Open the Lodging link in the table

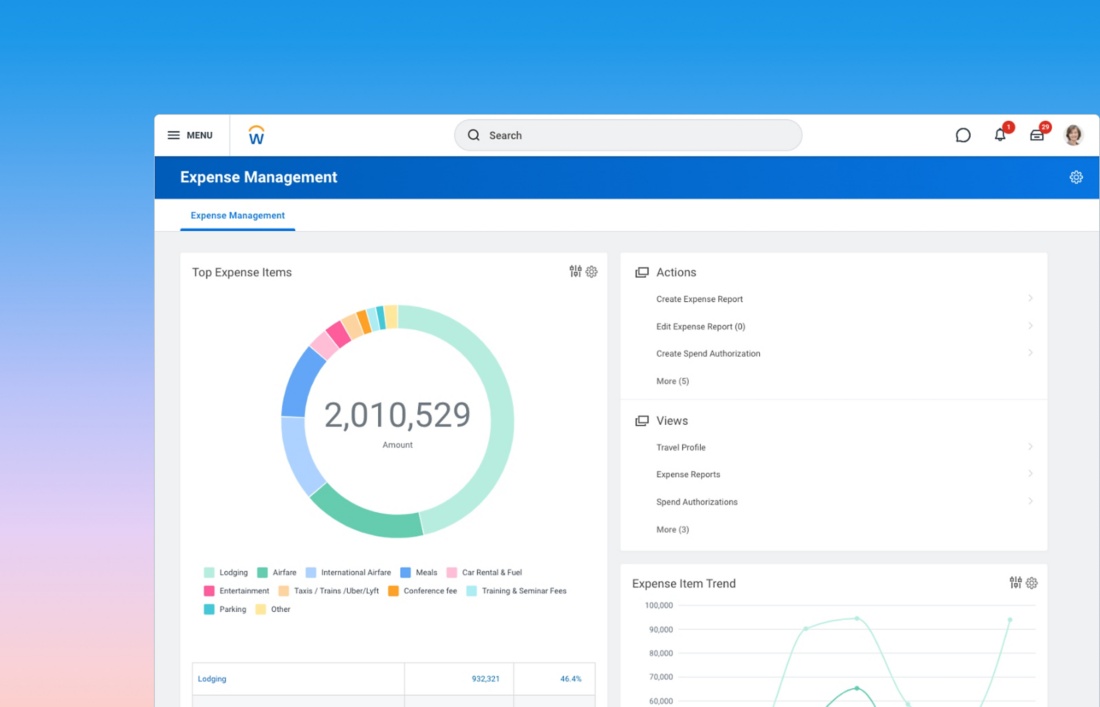[x=212, y=679]
